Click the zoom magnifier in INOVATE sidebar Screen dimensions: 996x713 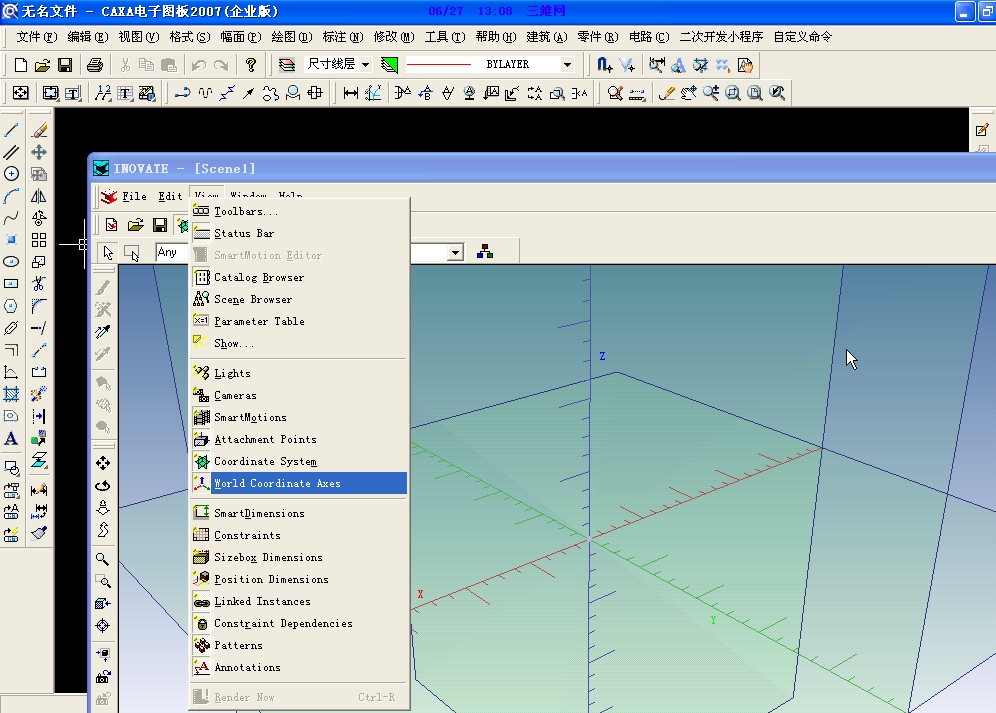tap(102, 559)
